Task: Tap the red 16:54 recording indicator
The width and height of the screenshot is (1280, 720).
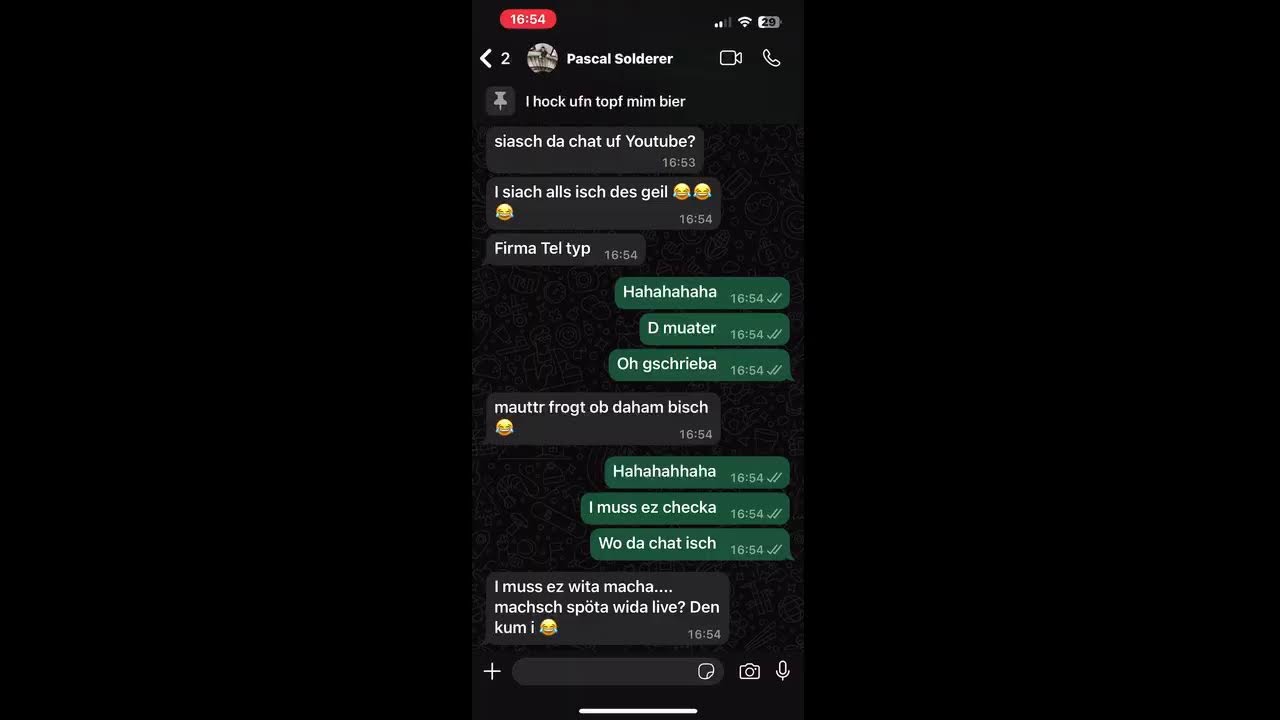Action: [528, 19]
